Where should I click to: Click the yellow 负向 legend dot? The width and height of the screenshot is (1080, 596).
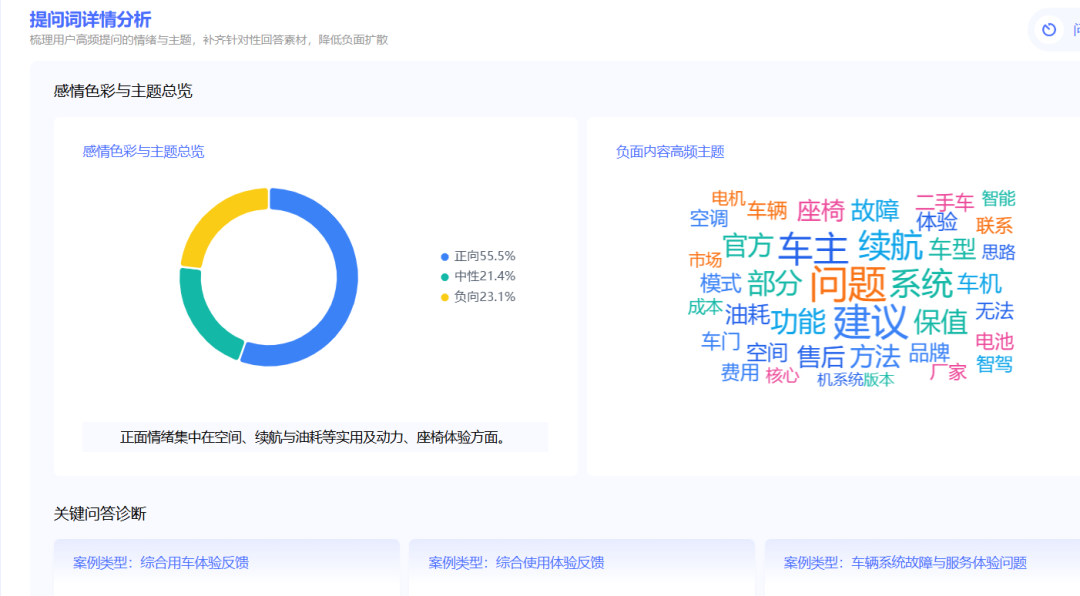tap(444, 297)
